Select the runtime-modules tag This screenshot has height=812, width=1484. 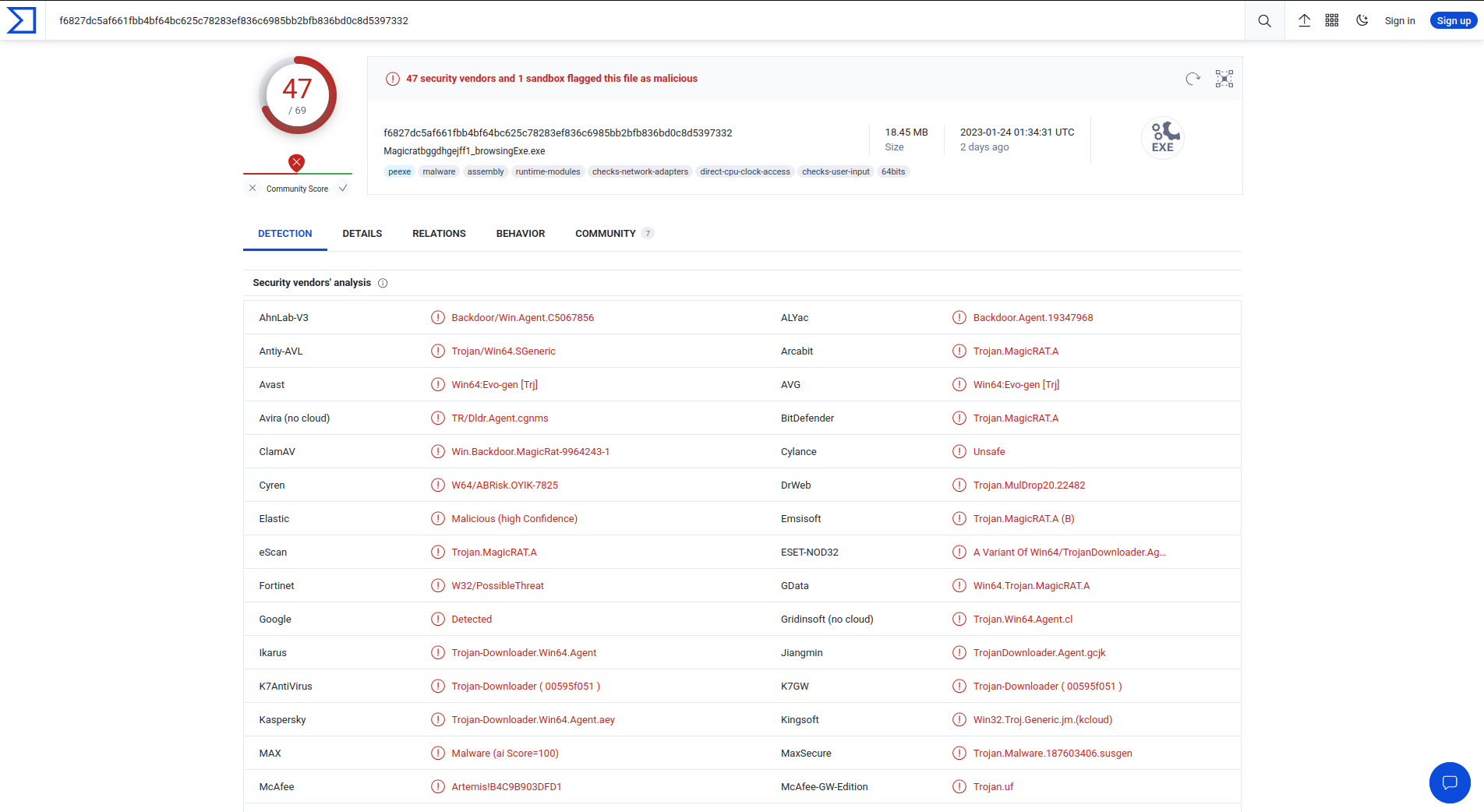[x=548, y=171]
